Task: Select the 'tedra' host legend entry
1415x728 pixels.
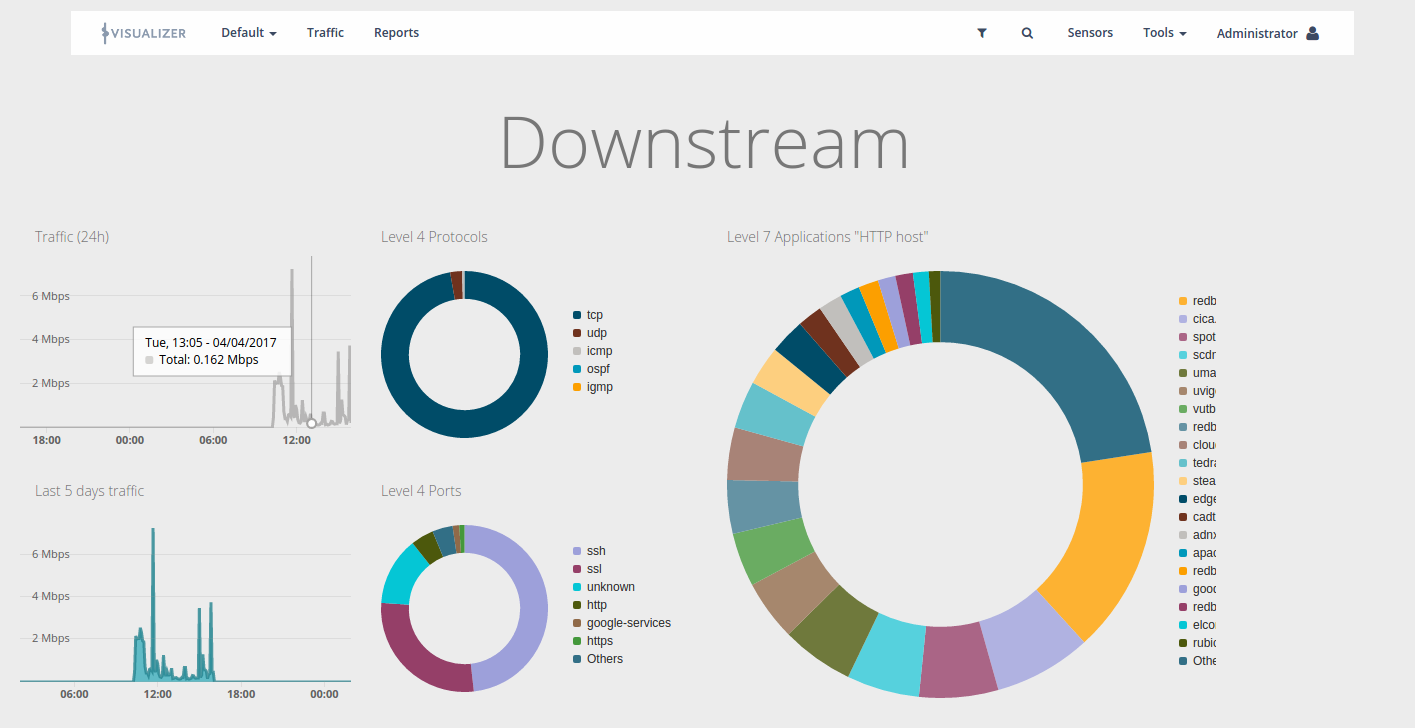Action: (1197, 463)
